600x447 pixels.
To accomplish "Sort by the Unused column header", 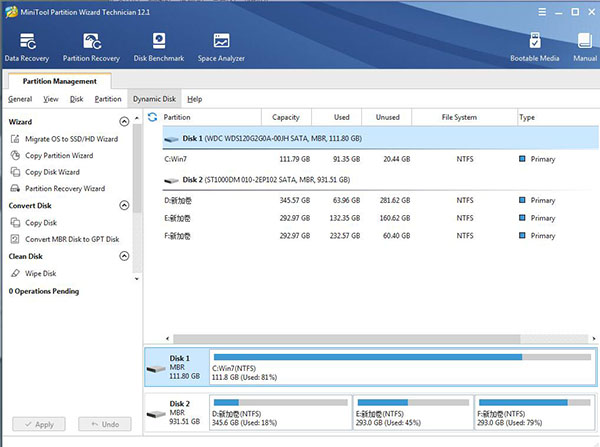I will 387,117.
